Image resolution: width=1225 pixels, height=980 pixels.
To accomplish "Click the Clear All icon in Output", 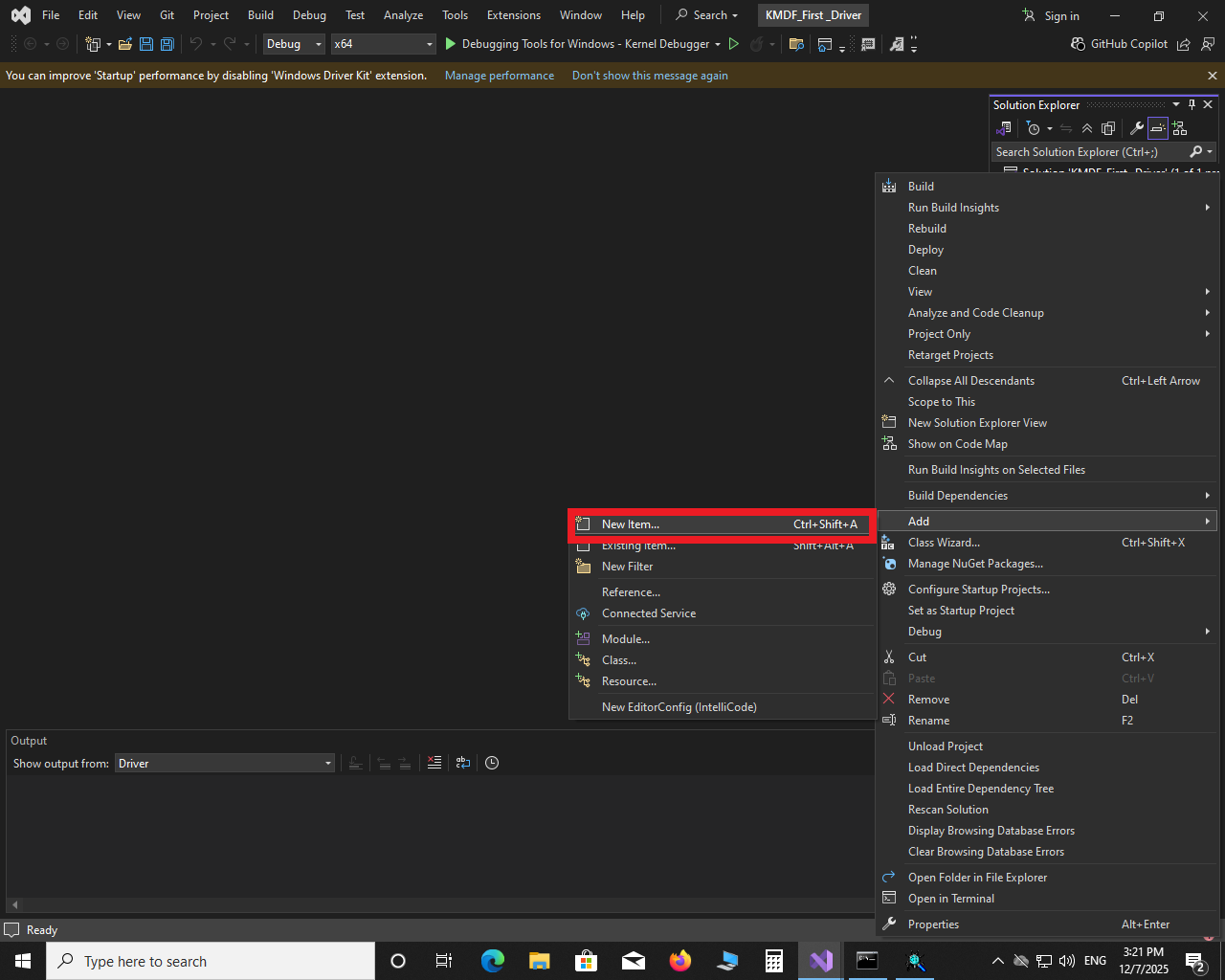I will (x=434, y=763).
